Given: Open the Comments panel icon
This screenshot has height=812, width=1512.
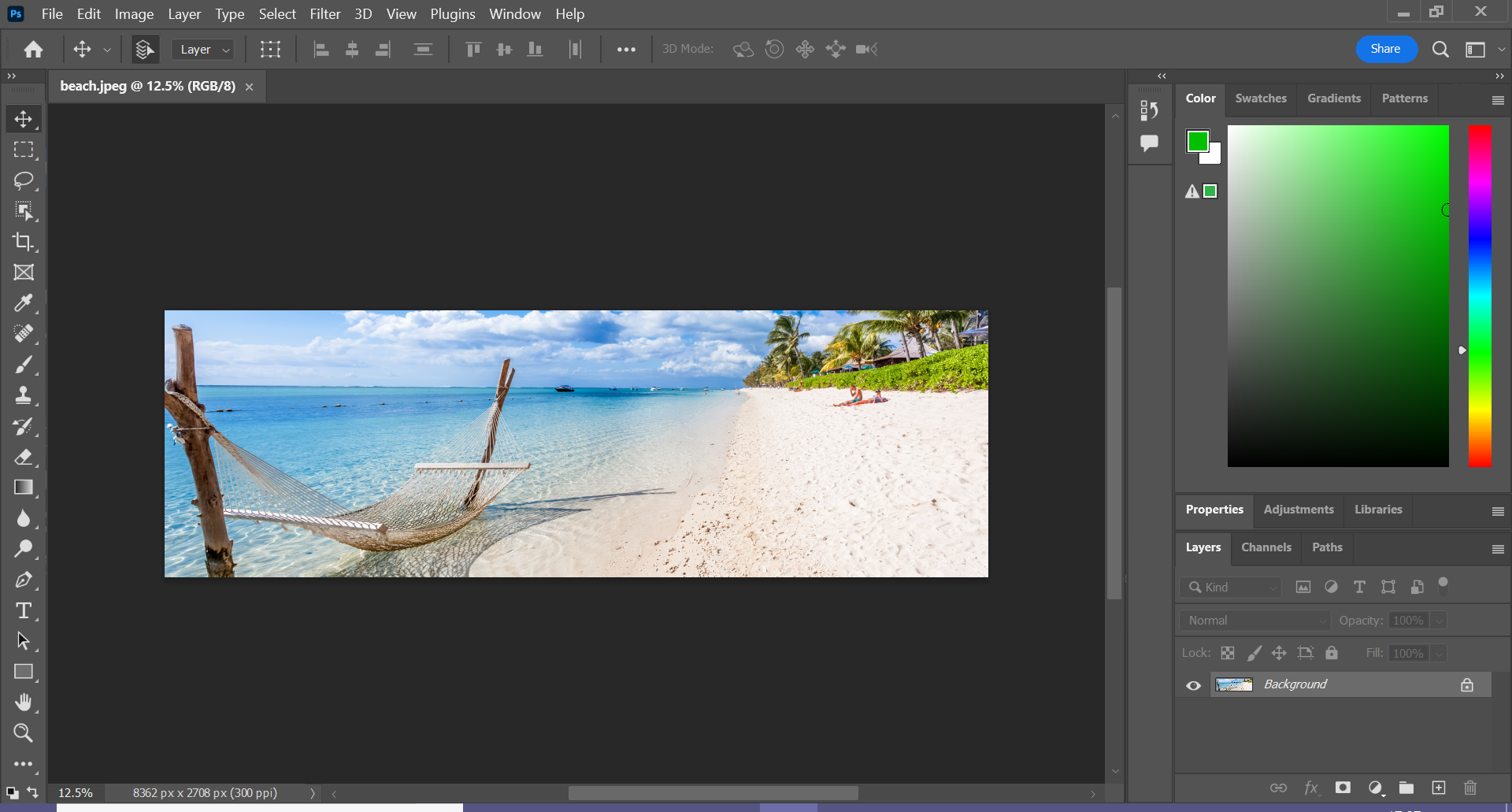Looking at the screenshot, I should [1149, 143].
